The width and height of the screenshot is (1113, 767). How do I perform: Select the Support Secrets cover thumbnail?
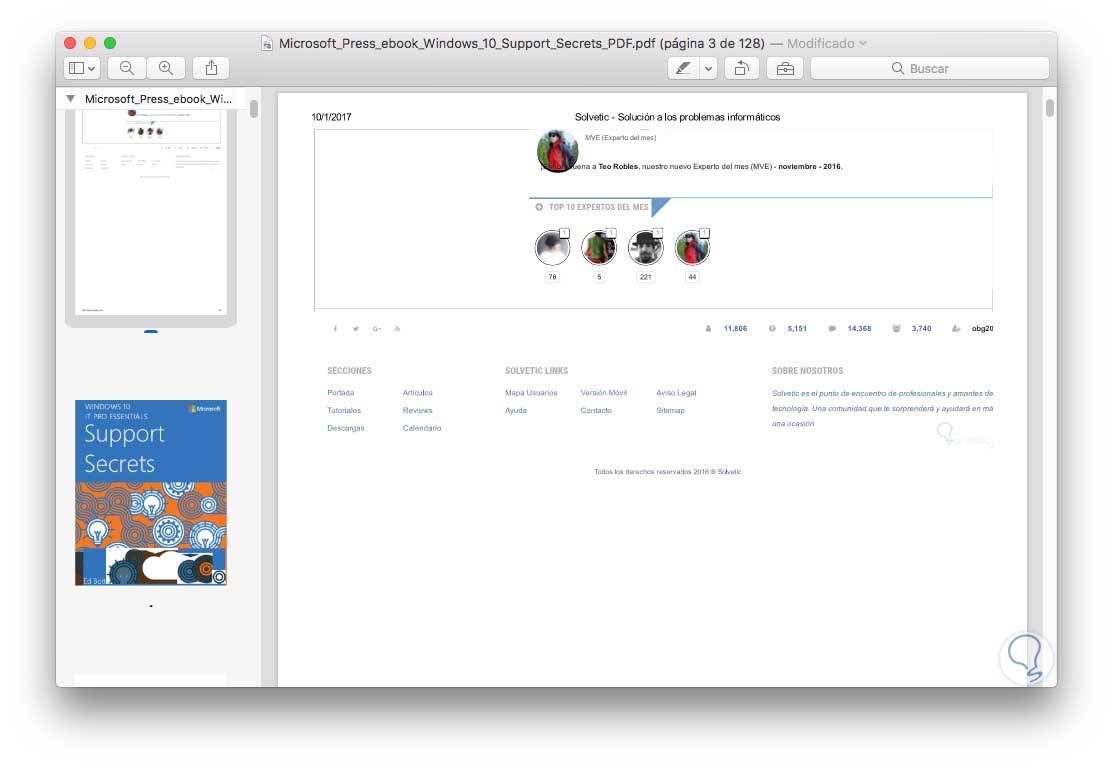(151, 492)
